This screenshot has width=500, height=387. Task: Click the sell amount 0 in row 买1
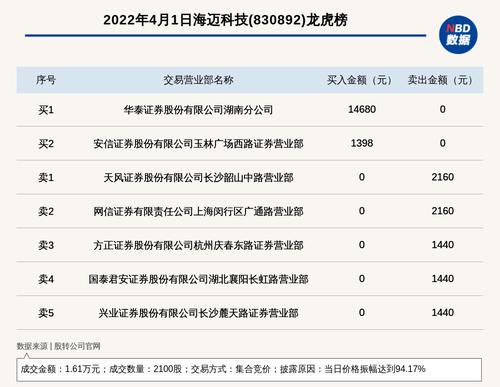[x=442, y=109]
